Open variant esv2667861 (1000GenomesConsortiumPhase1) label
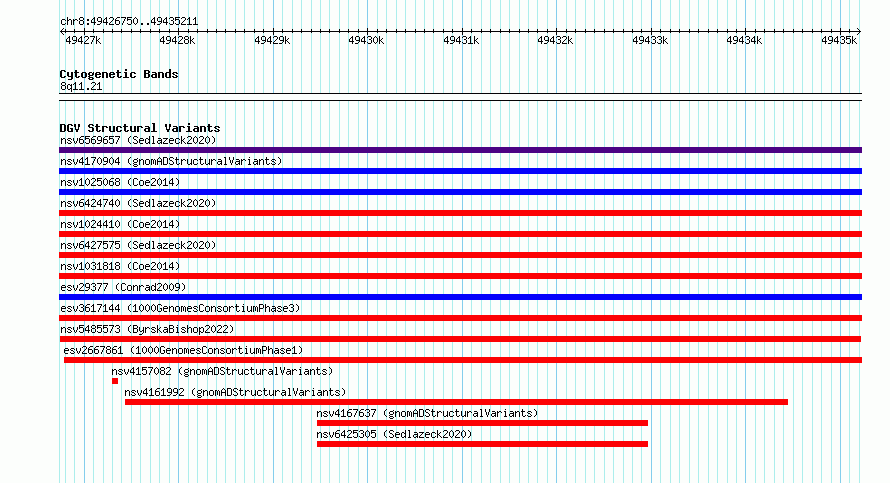 pos(183,350)
